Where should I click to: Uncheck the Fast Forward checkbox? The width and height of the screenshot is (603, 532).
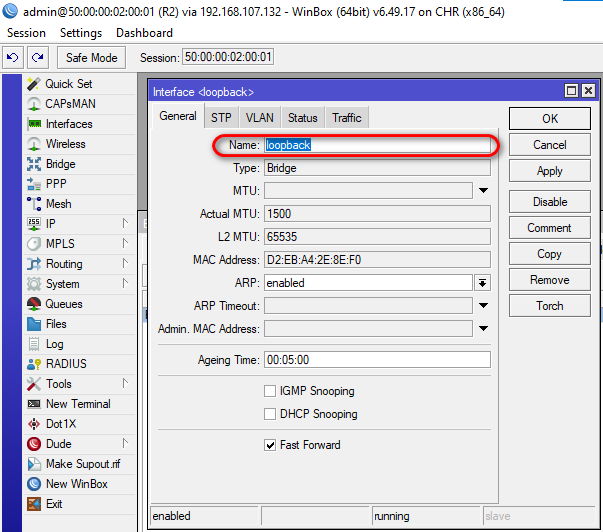click(270, 445)
